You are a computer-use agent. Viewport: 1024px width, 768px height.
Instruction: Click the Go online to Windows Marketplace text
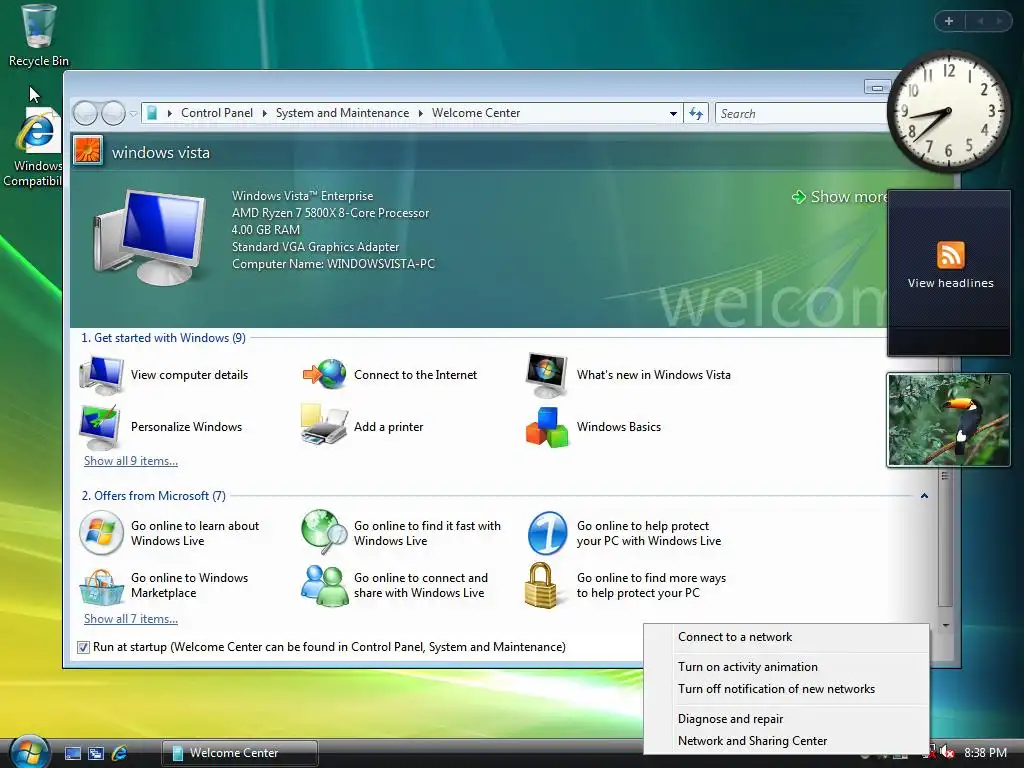click(x=189, y=586)
